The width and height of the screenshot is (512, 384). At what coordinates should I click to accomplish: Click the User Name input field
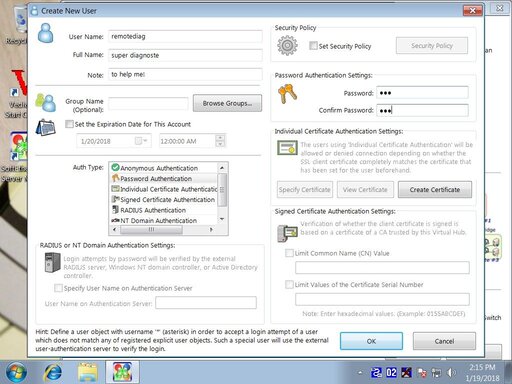[185, 36]
